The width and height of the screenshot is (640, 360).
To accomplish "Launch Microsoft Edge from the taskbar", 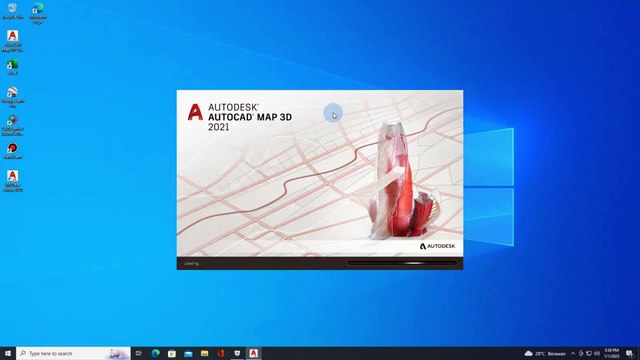I will [156, 353].
